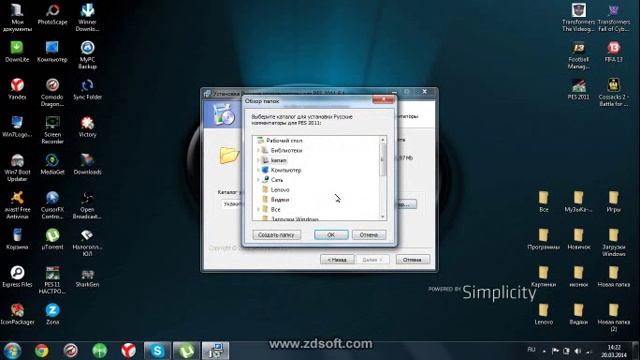Click the volume icon in system tray
Image resolution: width=640 pixels, height=360 pixels.
tap(578, 351)
